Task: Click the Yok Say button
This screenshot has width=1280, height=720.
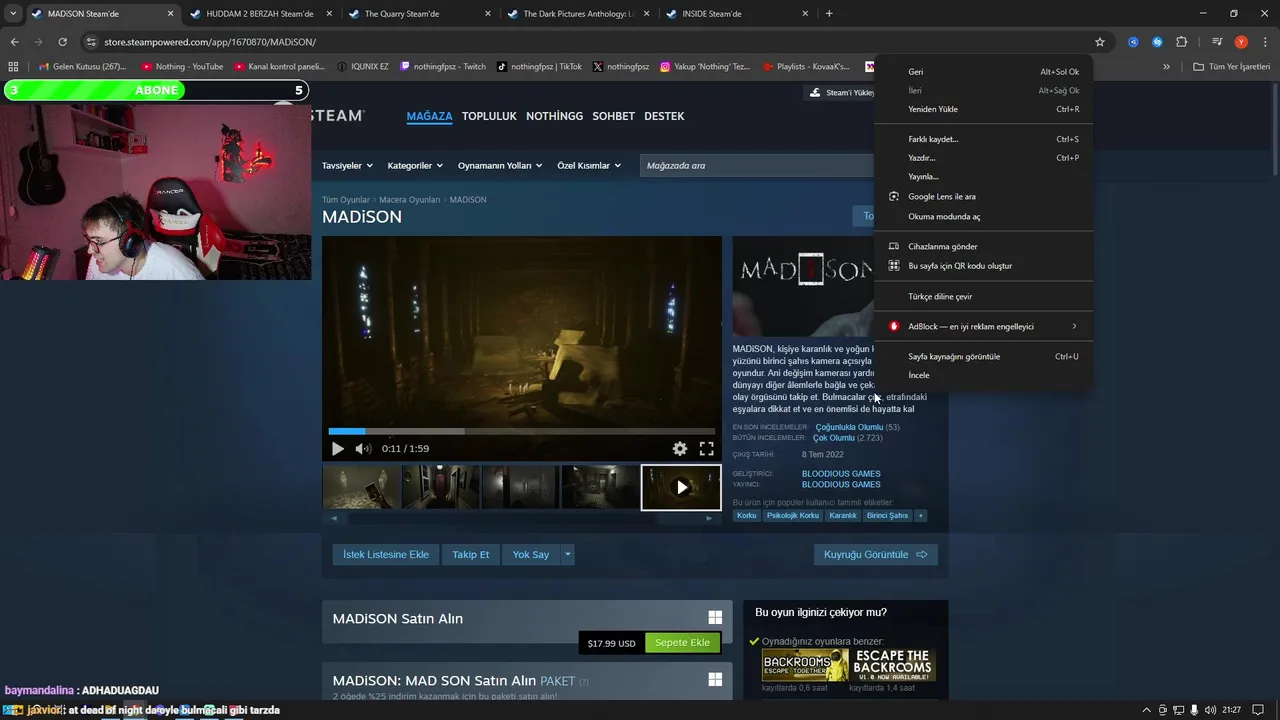Action: (531, 554)
